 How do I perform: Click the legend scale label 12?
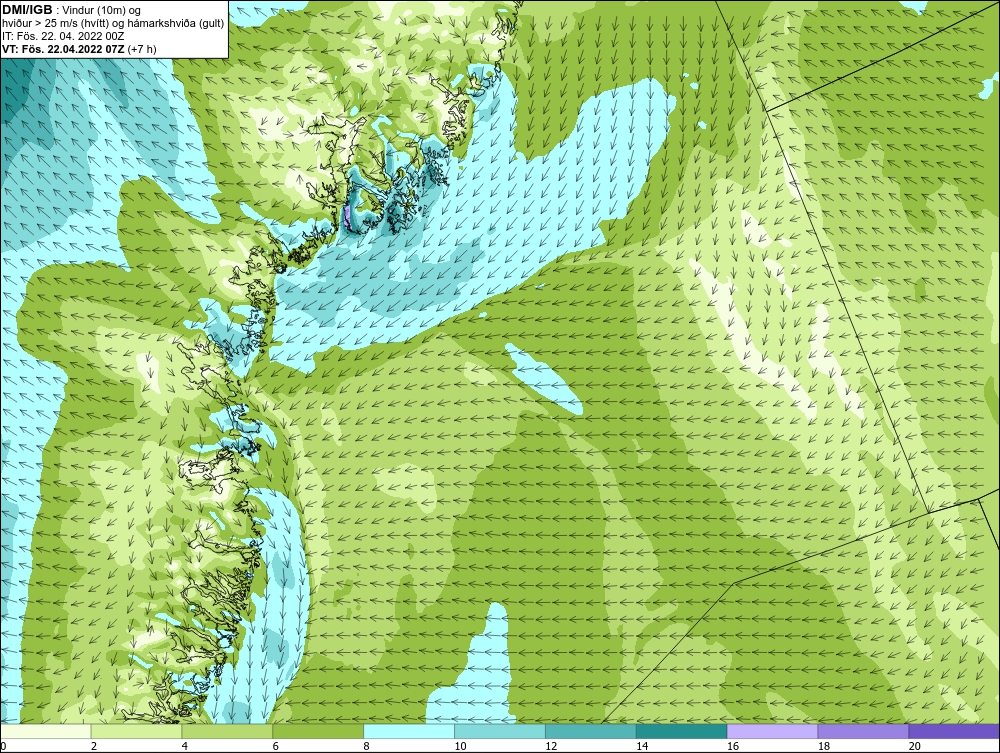[x=551, y=746]
